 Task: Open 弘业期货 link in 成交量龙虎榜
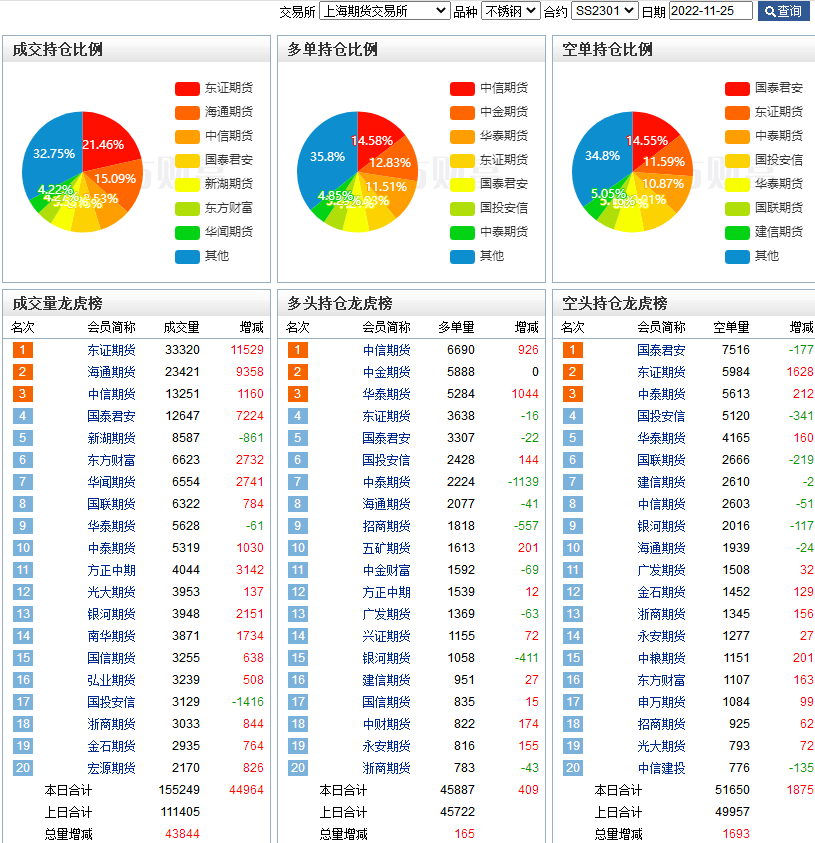111,680
